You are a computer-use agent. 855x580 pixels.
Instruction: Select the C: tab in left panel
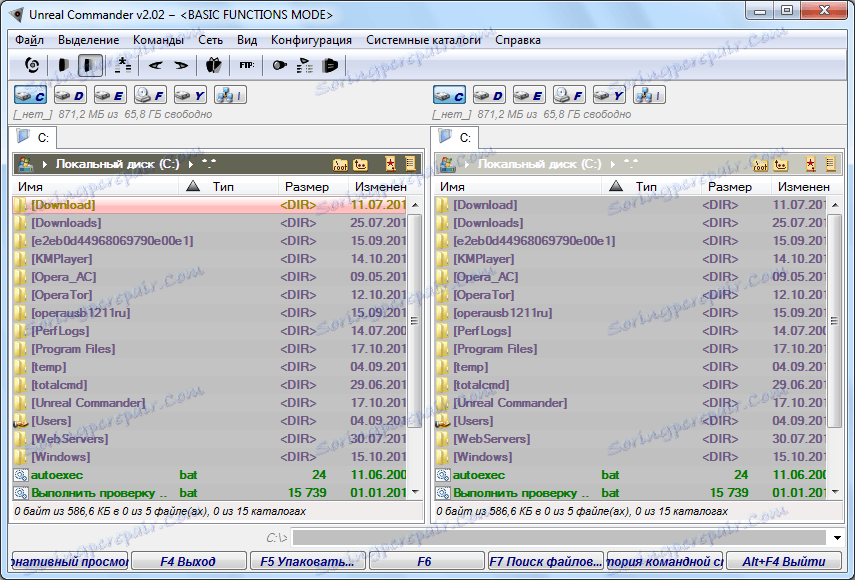click(x=33, y=137)
